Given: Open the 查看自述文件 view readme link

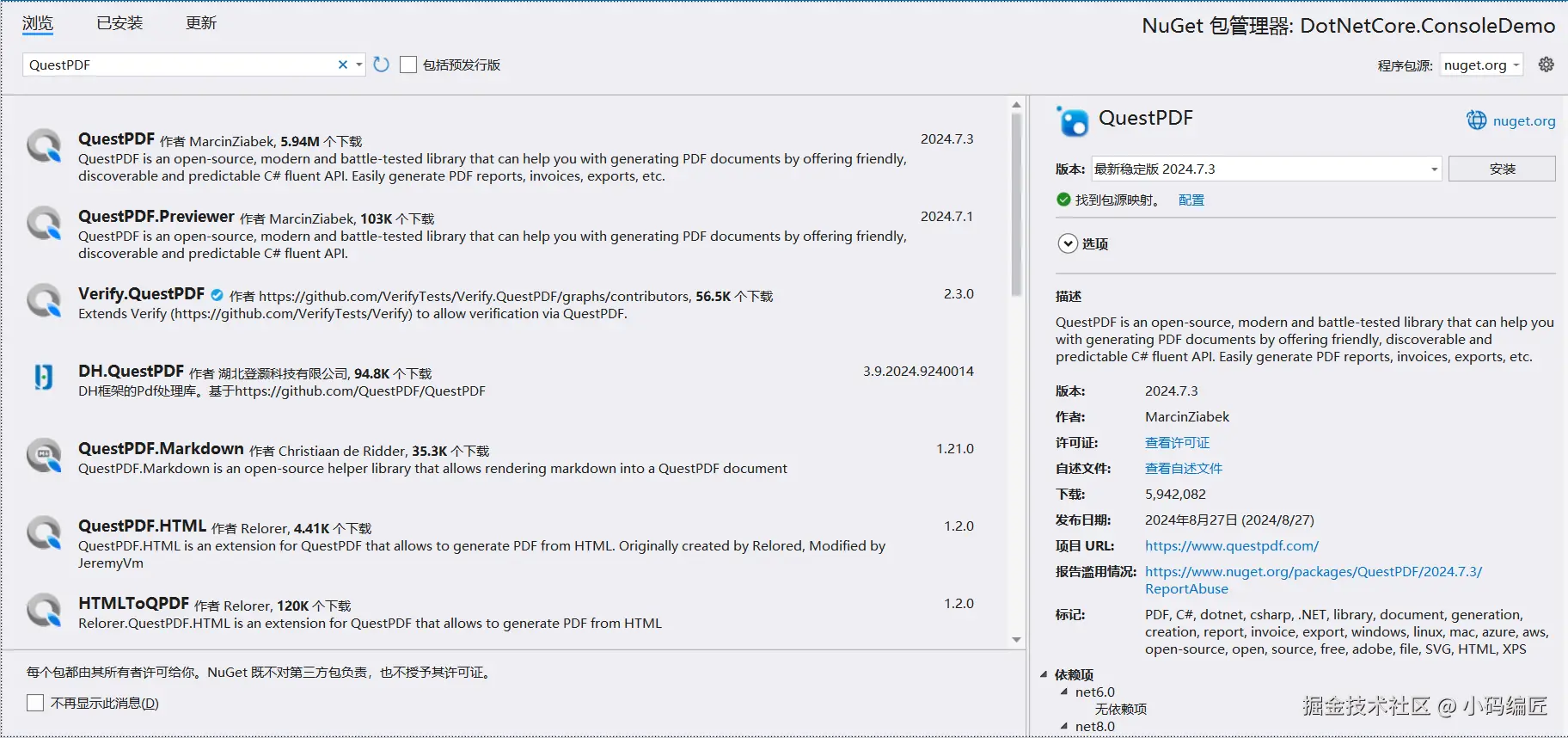Looking at the screenshot, I should pos(1184,468).
